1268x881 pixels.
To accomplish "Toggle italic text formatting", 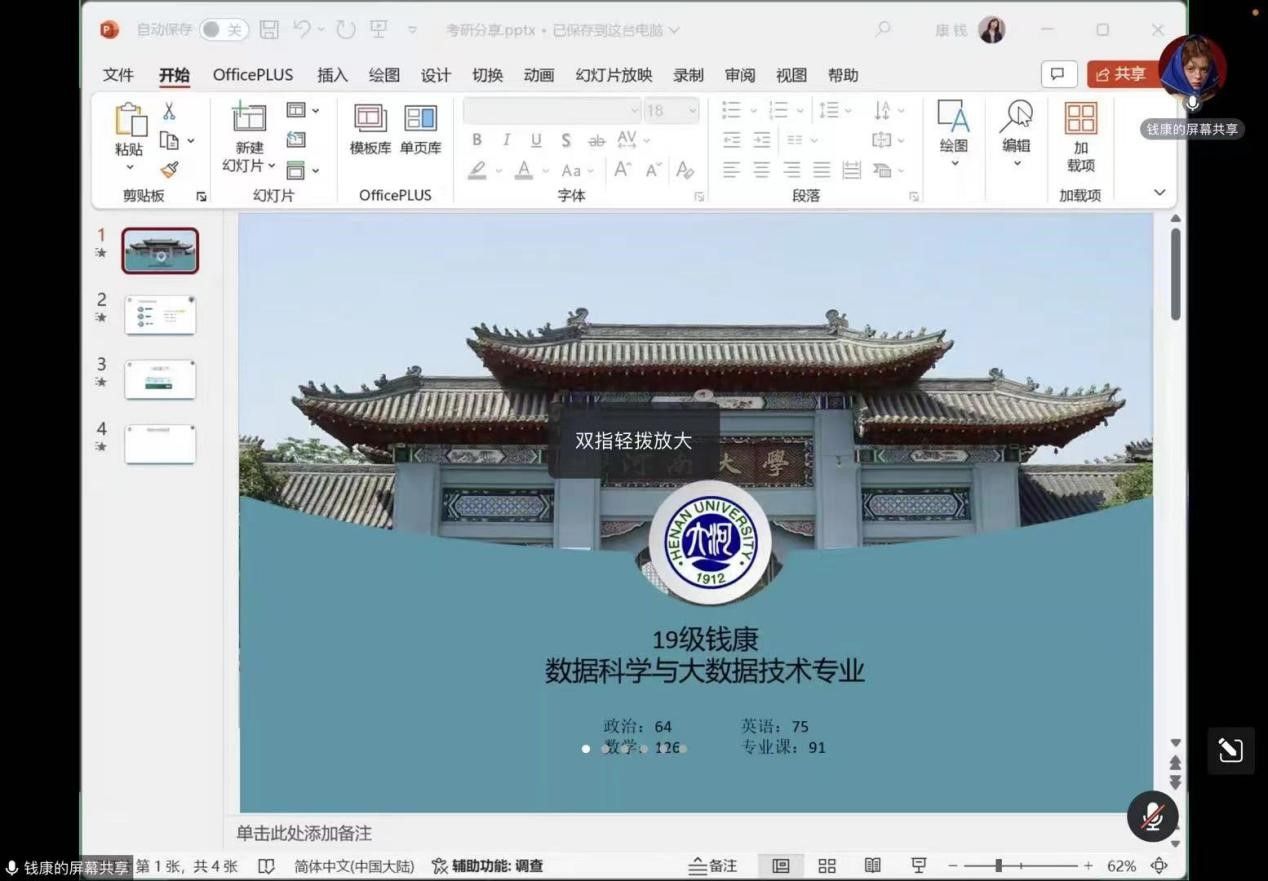I will click(506, 140).
